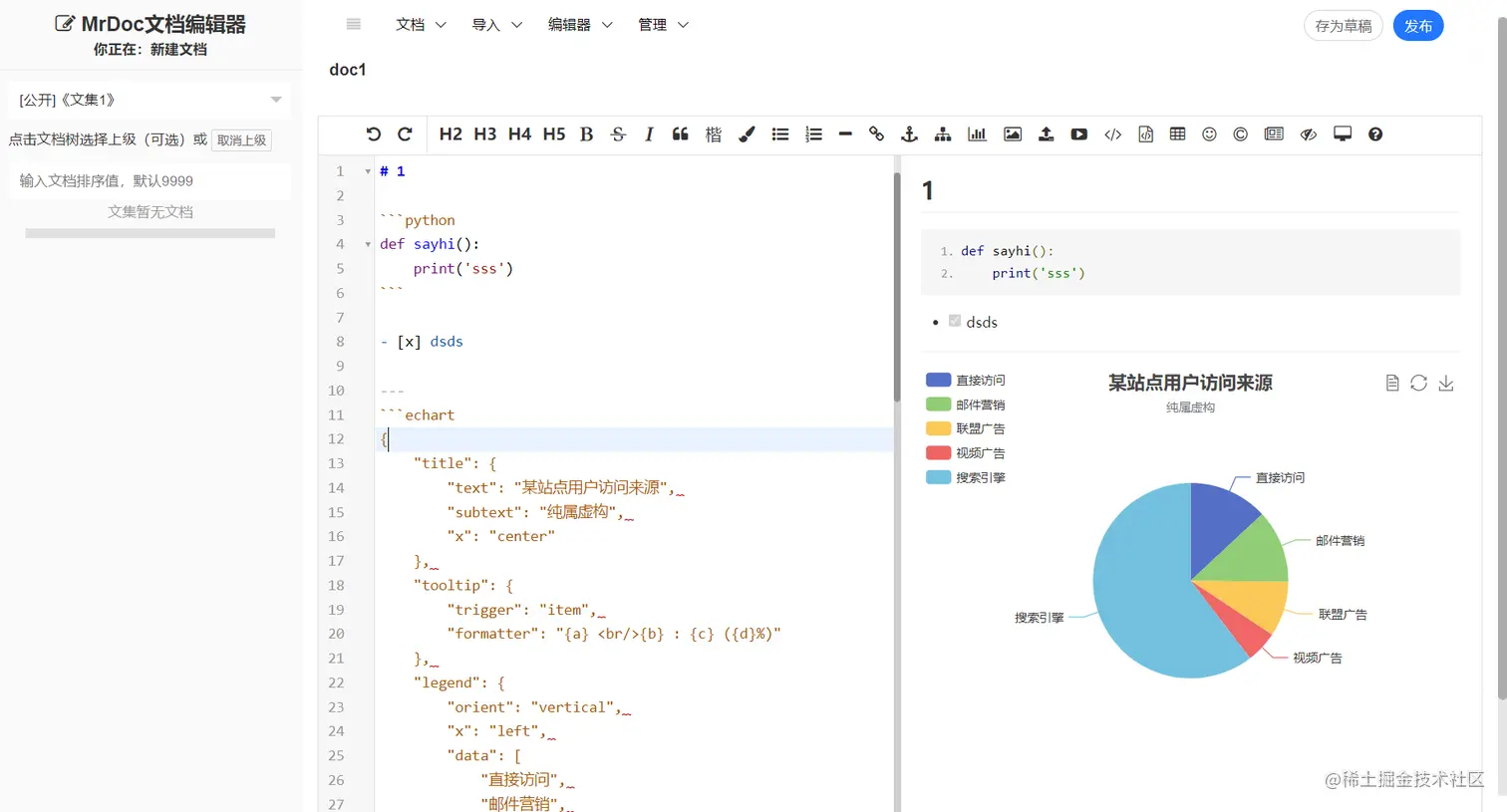Insert an unordered bullet list

(780, 135)
